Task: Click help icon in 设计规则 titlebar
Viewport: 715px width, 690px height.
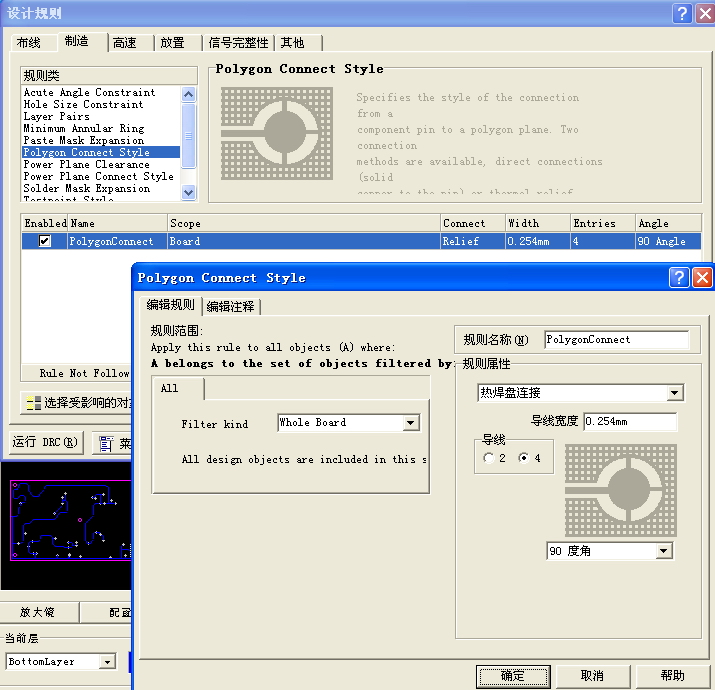Action: pyautogui.click(x=683, y=14)
